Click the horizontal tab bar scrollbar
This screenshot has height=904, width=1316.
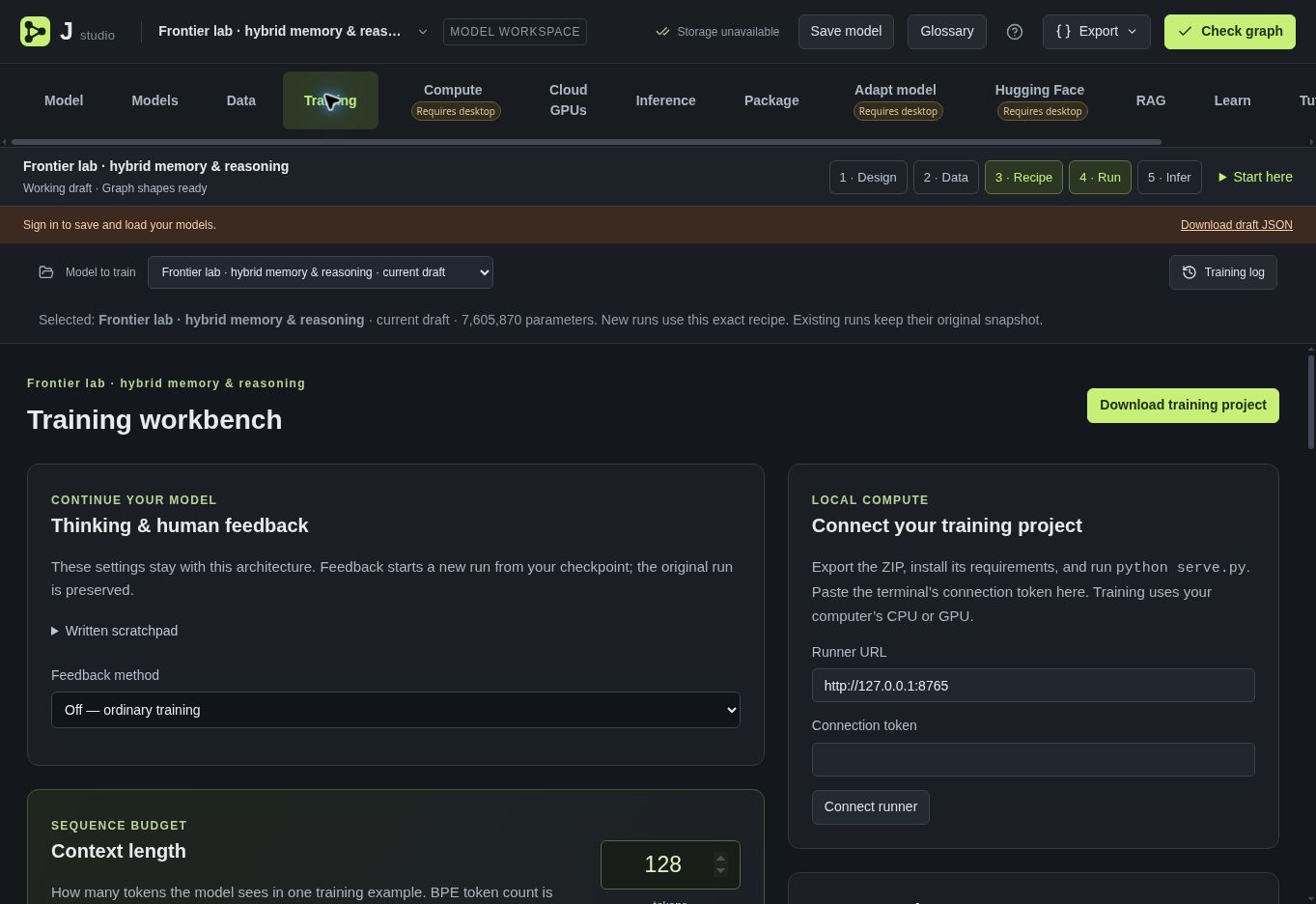[x=585, y=142]
